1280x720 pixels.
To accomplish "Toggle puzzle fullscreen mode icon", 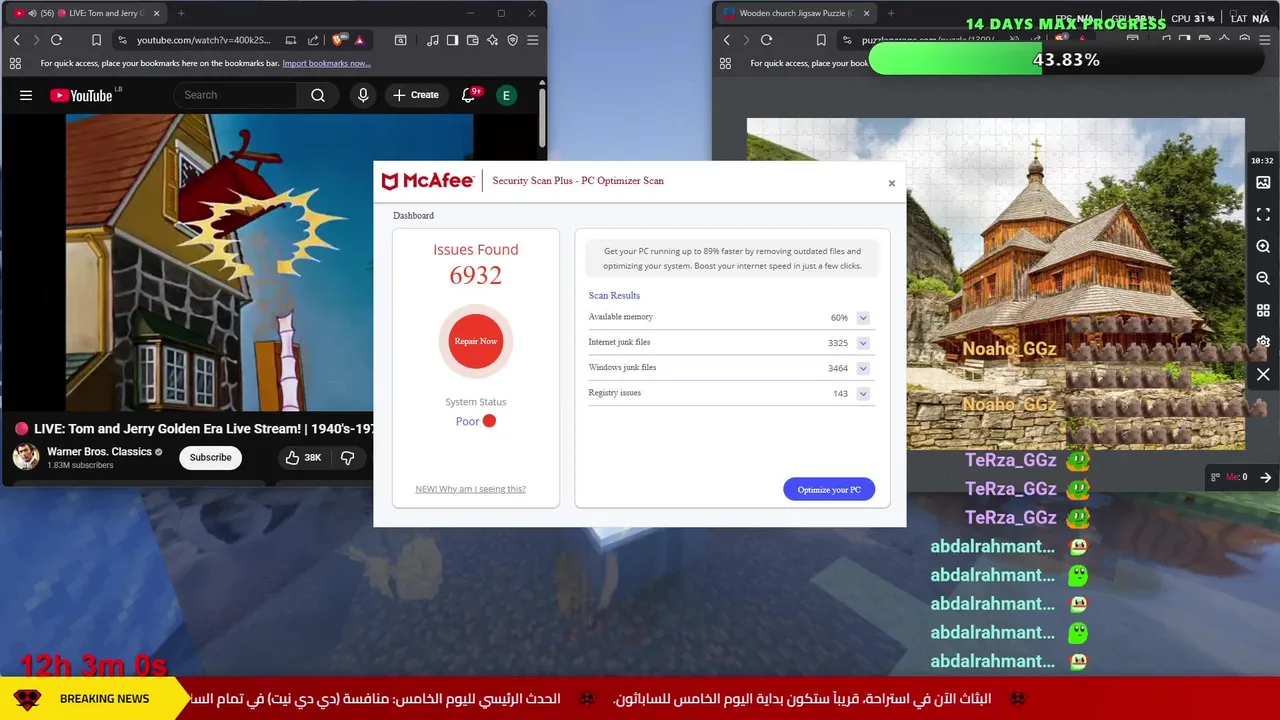I will (x=1263, y=215).
